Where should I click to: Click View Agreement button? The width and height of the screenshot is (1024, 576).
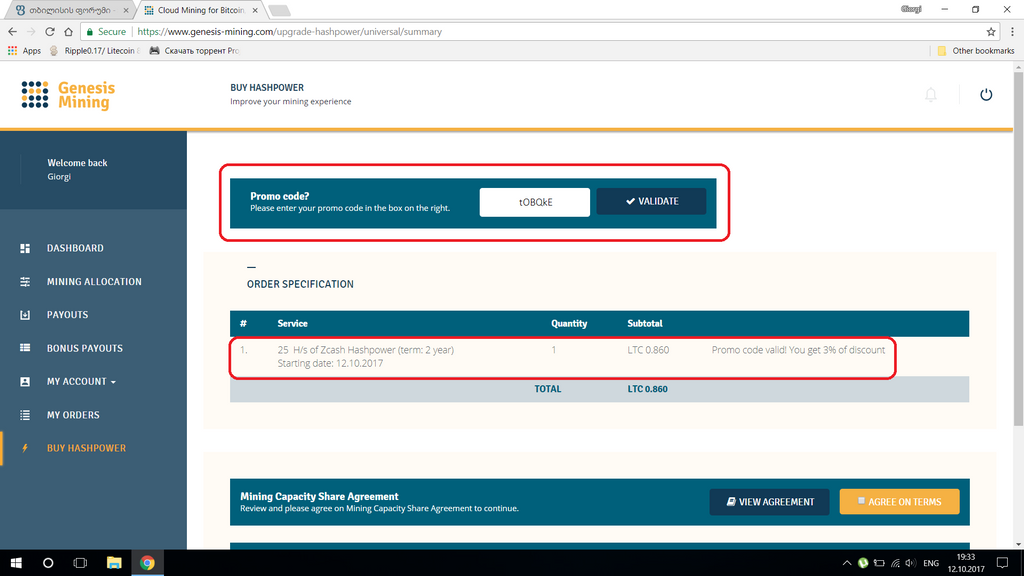769,502
